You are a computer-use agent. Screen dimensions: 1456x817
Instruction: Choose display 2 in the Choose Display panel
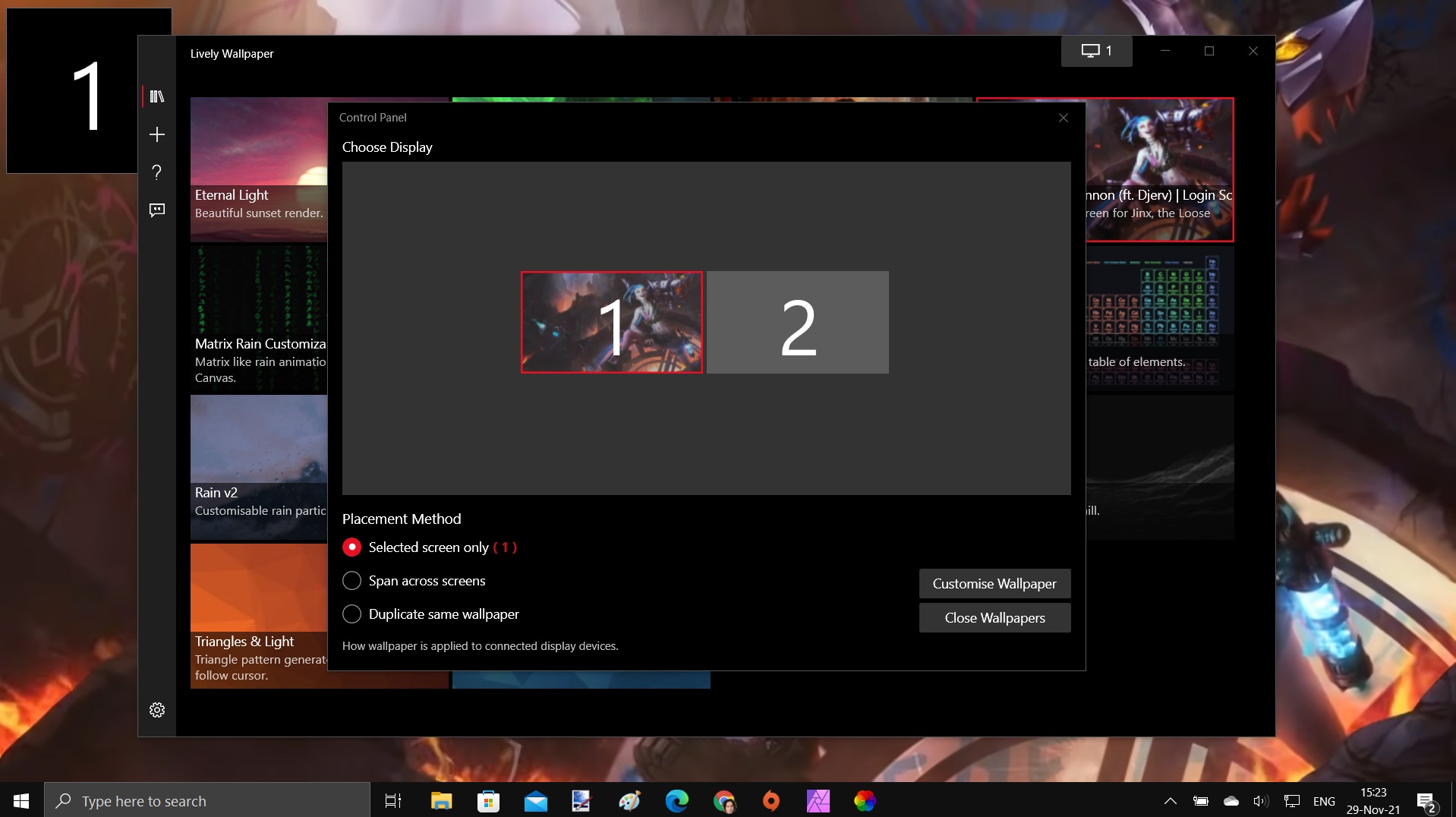[797, 323]
